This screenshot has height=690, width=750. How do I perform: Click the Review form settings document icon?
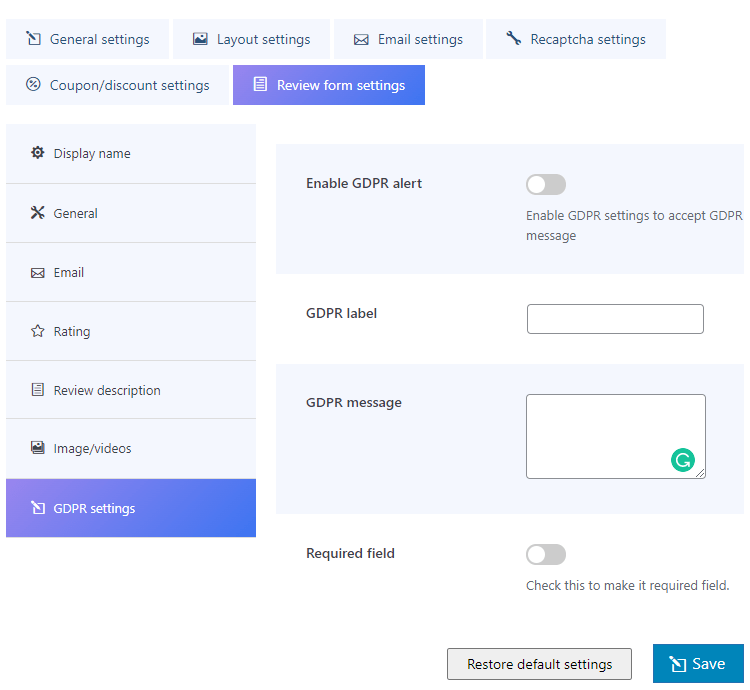tap(260, 84)
